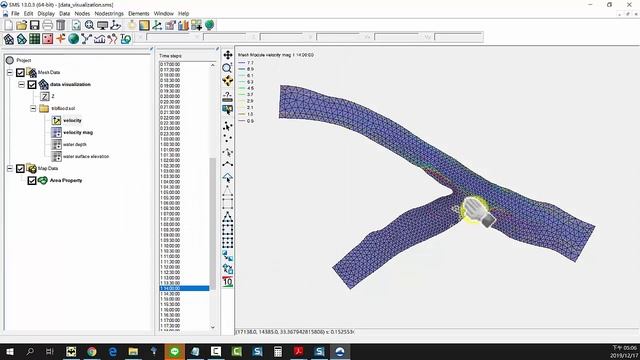The image size is (640, 360).
Task: Open Windows Start menu
Action: pos(9,351)
